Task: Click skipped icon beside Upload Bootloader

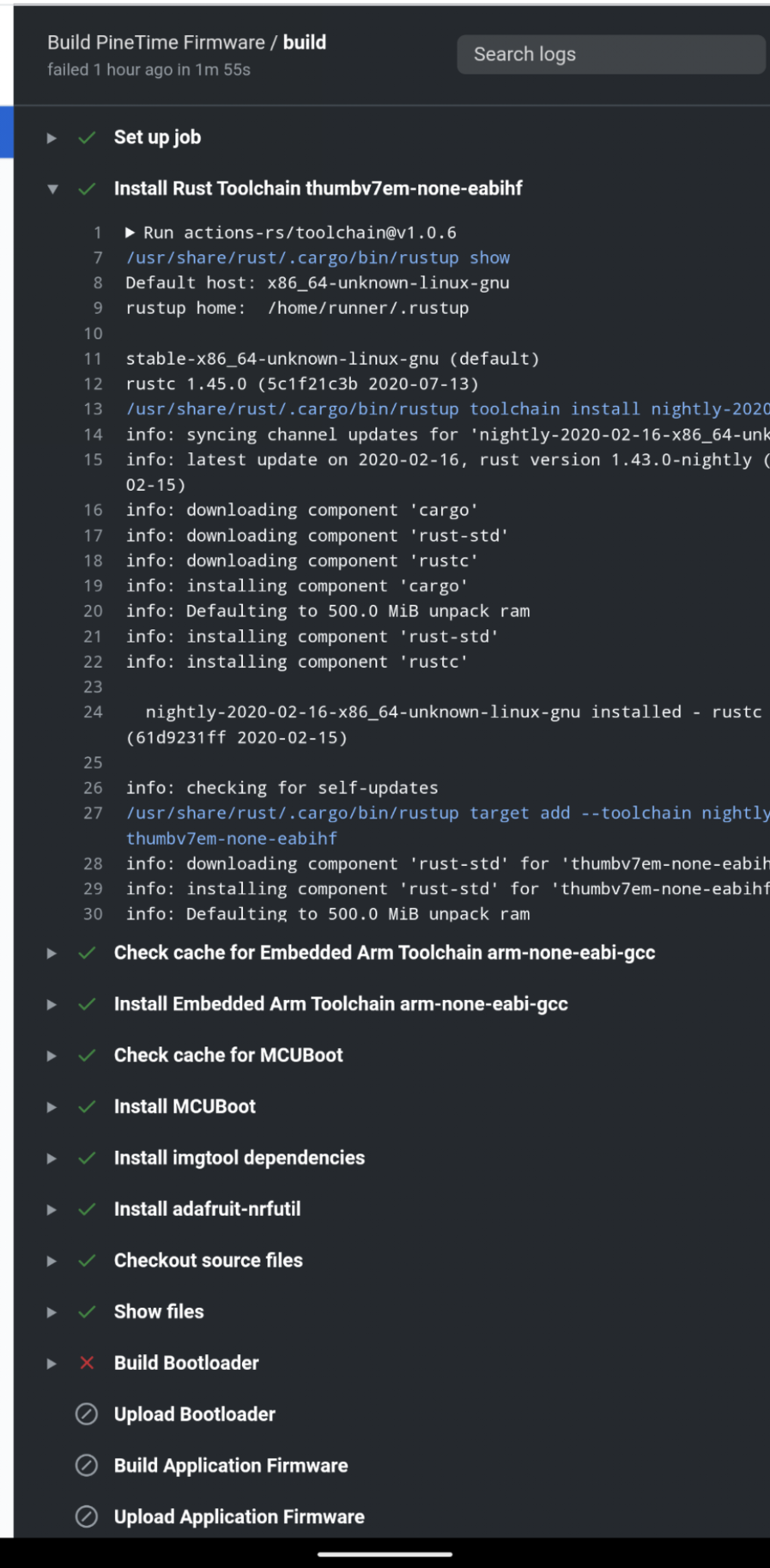Action: click(x=87, y=1414)
